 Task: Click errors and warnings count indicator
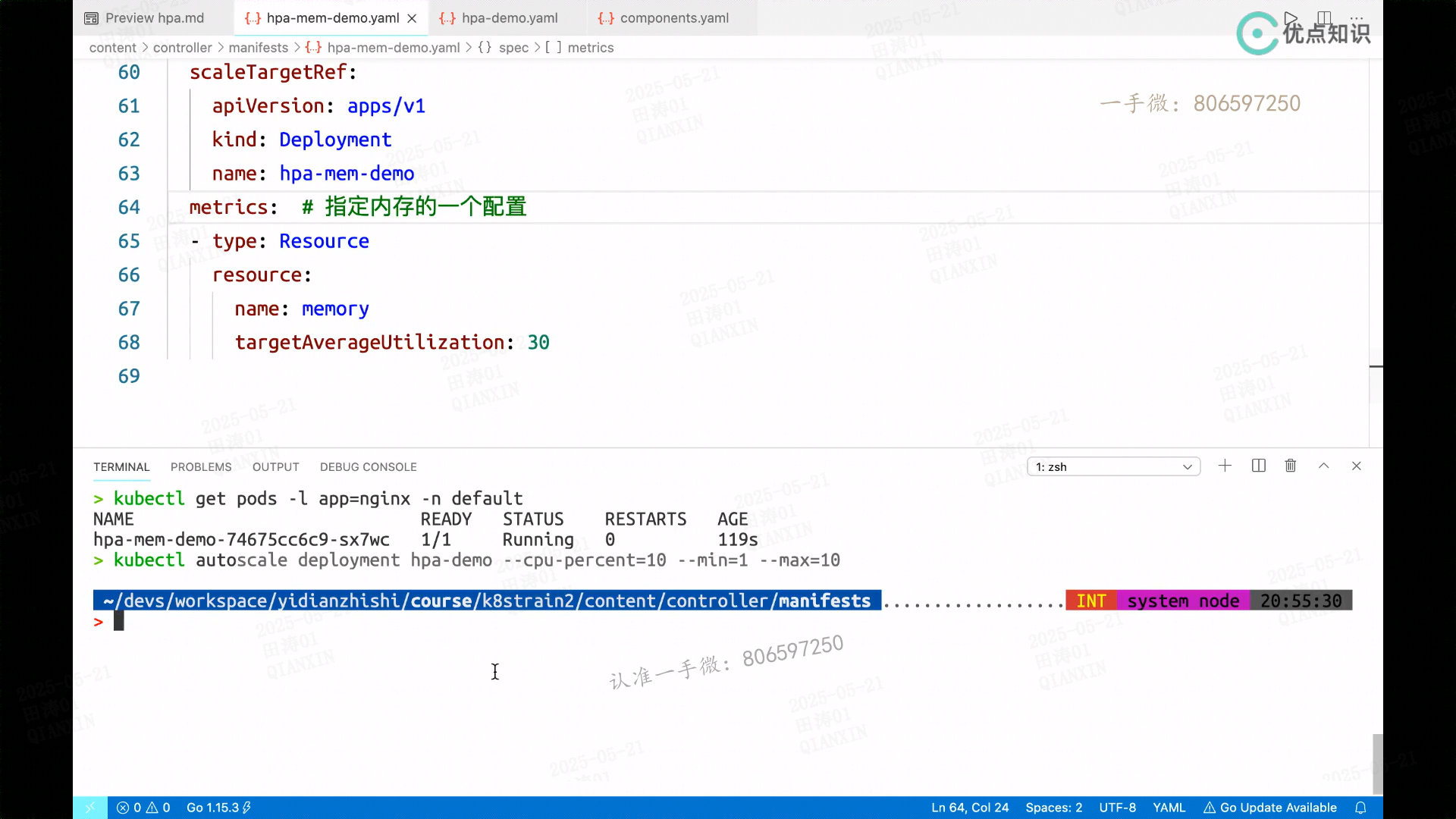pyautogui.click(x=143, y=808)
